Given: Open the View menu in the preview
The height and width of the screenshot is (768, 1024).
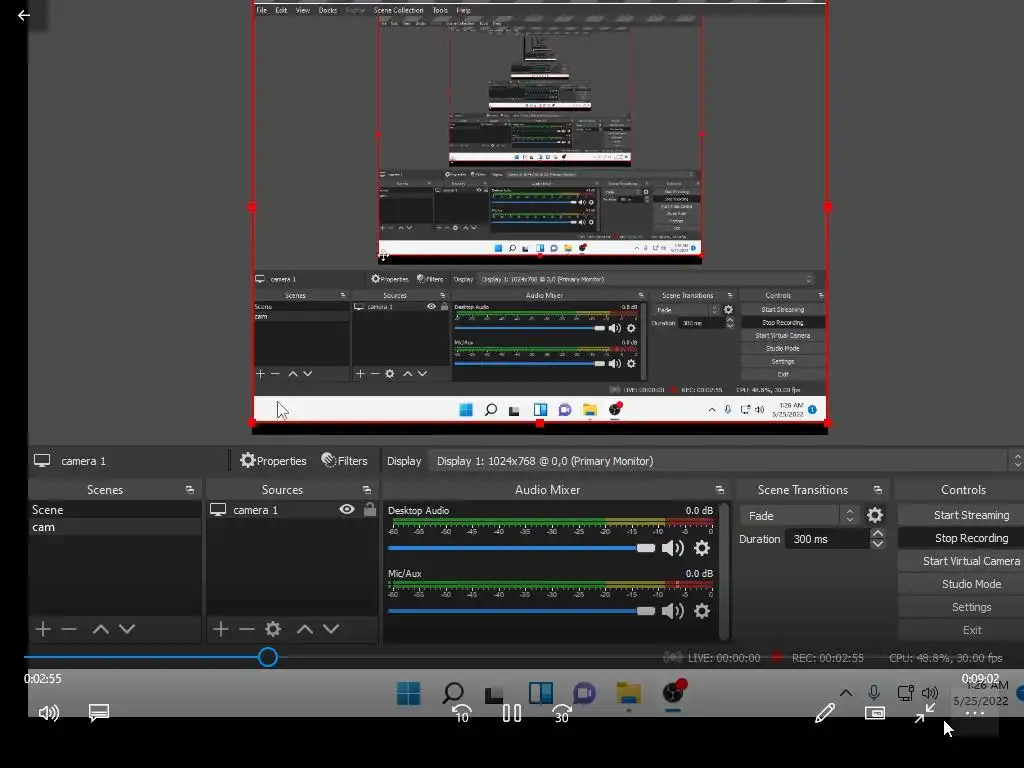Looking at the screenshot, I should (303, 10).
